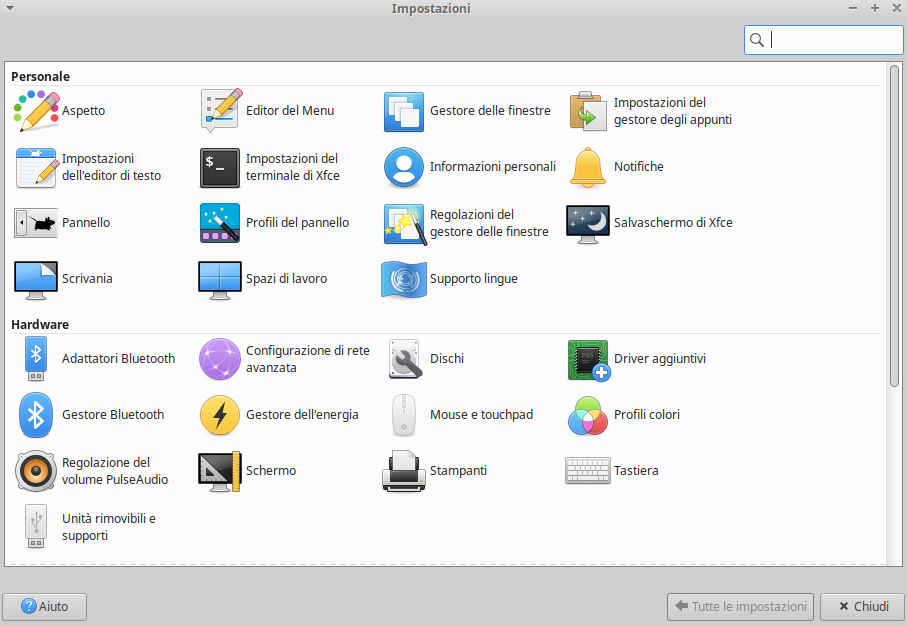Open Salvaschermo di Xfce settings

pyautogui.click(x=650, y=223)
